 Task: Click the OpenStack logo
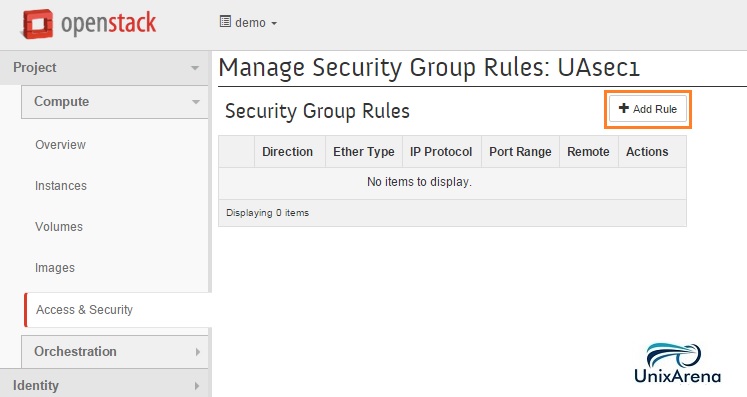[x=89, y=24]
